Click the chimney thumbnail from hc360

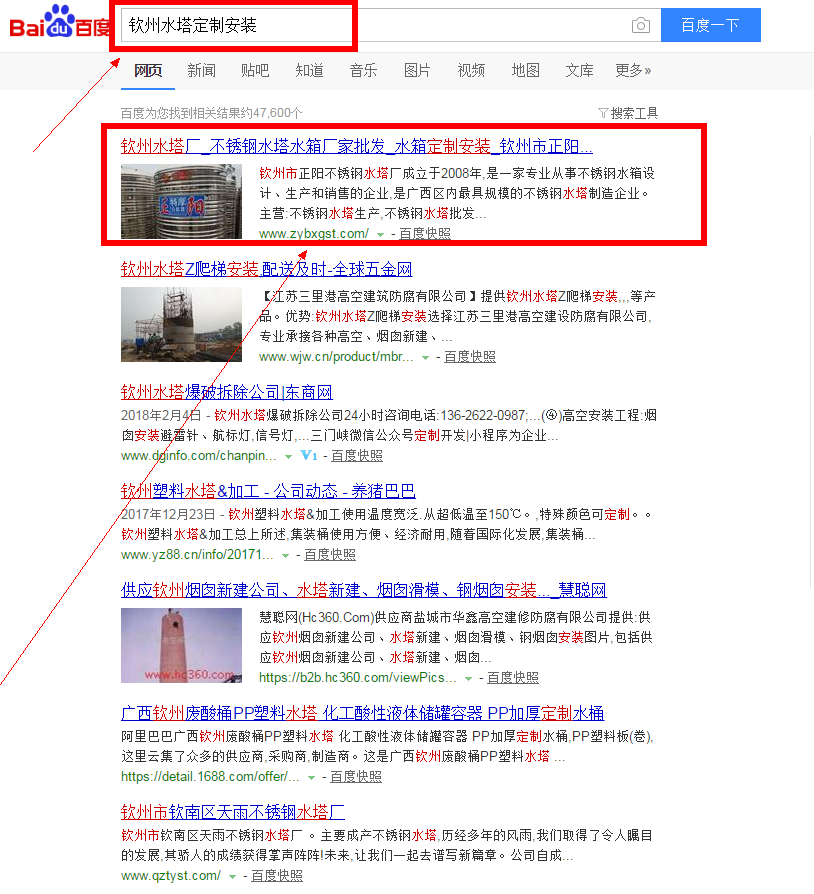181,645
